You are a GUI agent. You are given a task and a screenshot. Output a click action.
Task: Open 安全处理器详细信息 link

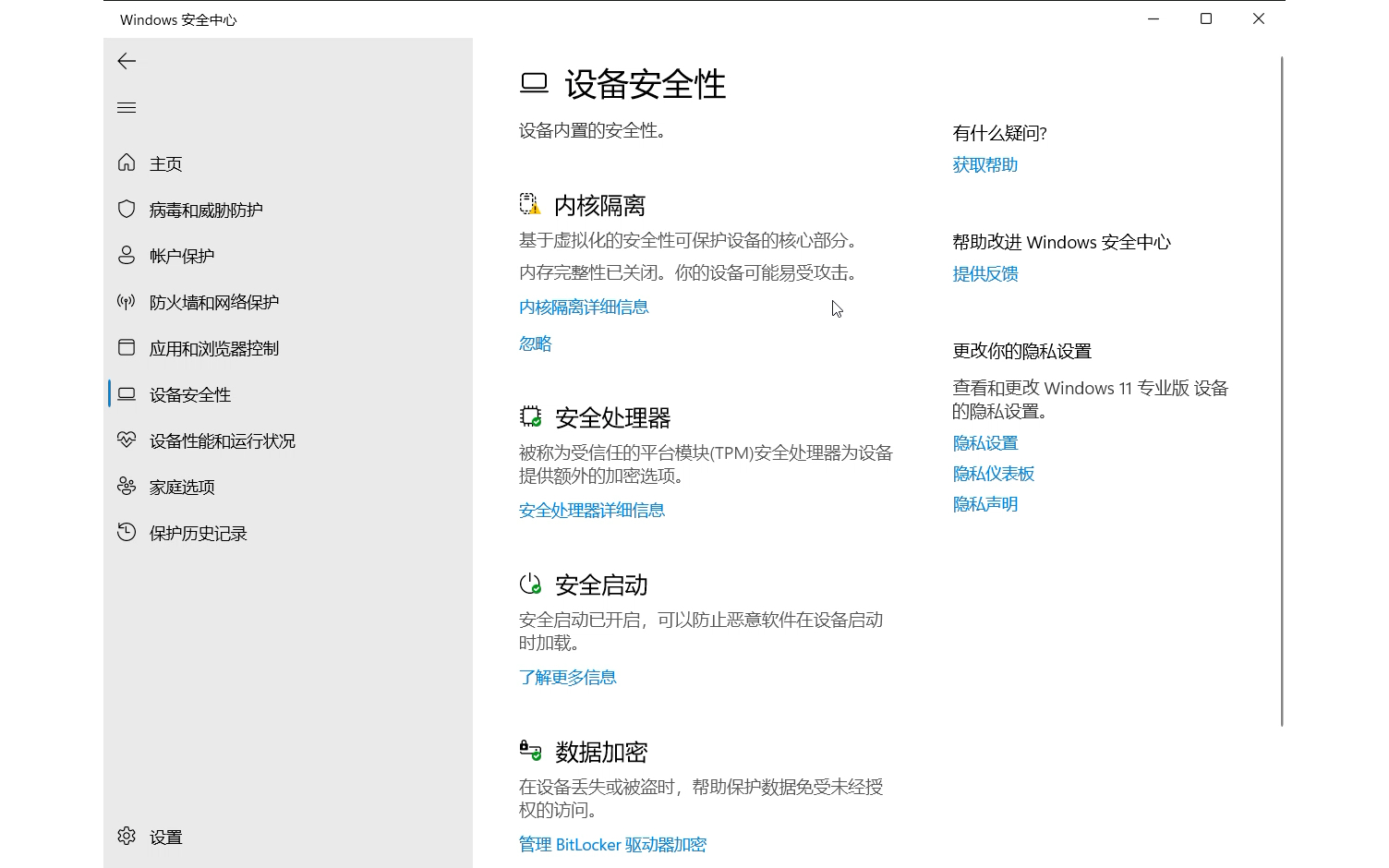(x=592, y=510)
